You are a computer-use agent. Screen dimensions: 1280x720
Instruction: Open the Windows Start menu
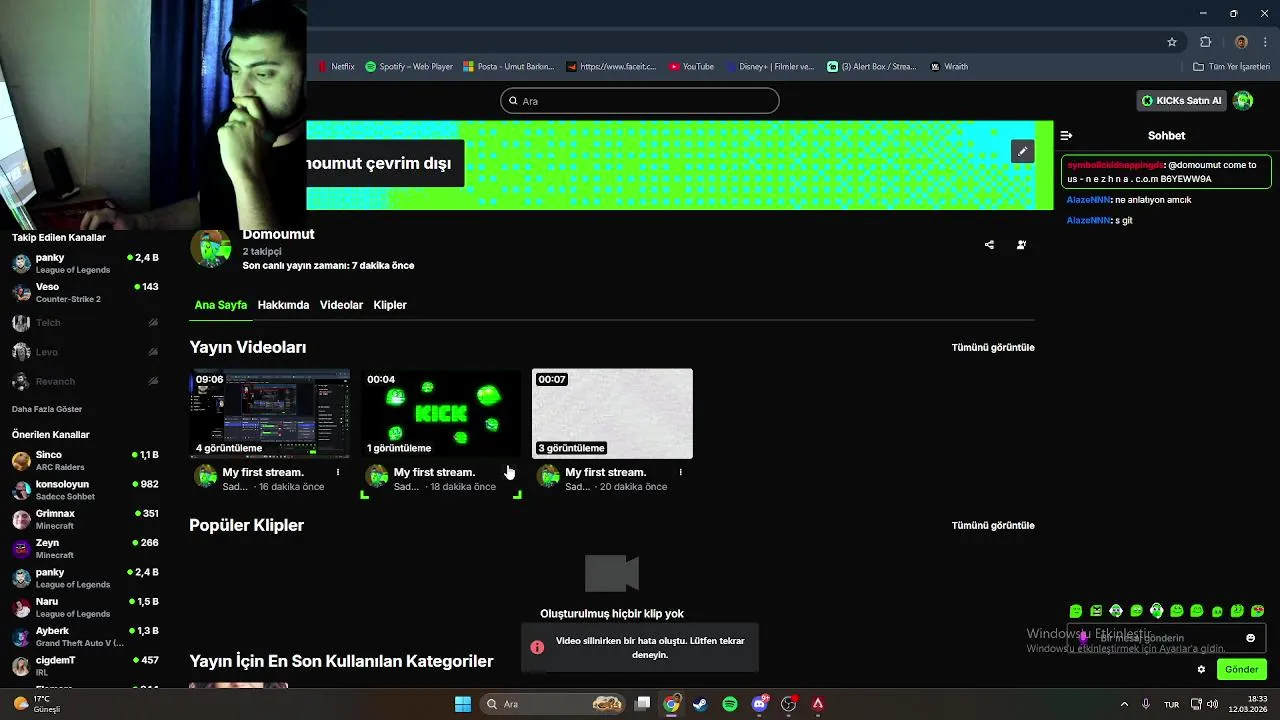463,704
